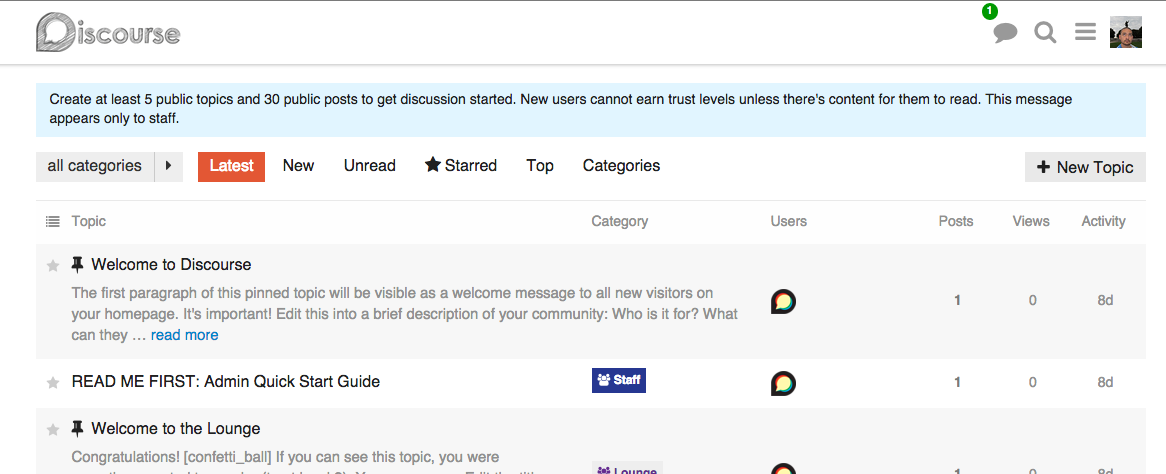1166x474 pixels.
Task: Switch to the New tab
Action: coord(298,166)
